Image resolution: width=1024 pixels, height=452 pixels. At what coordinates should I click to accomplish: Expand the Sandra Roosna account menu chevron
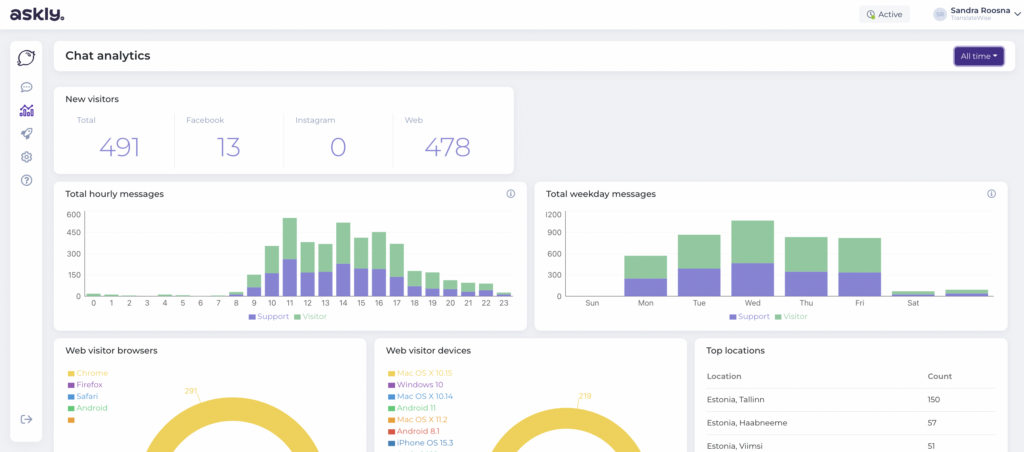pos(1017,14)
